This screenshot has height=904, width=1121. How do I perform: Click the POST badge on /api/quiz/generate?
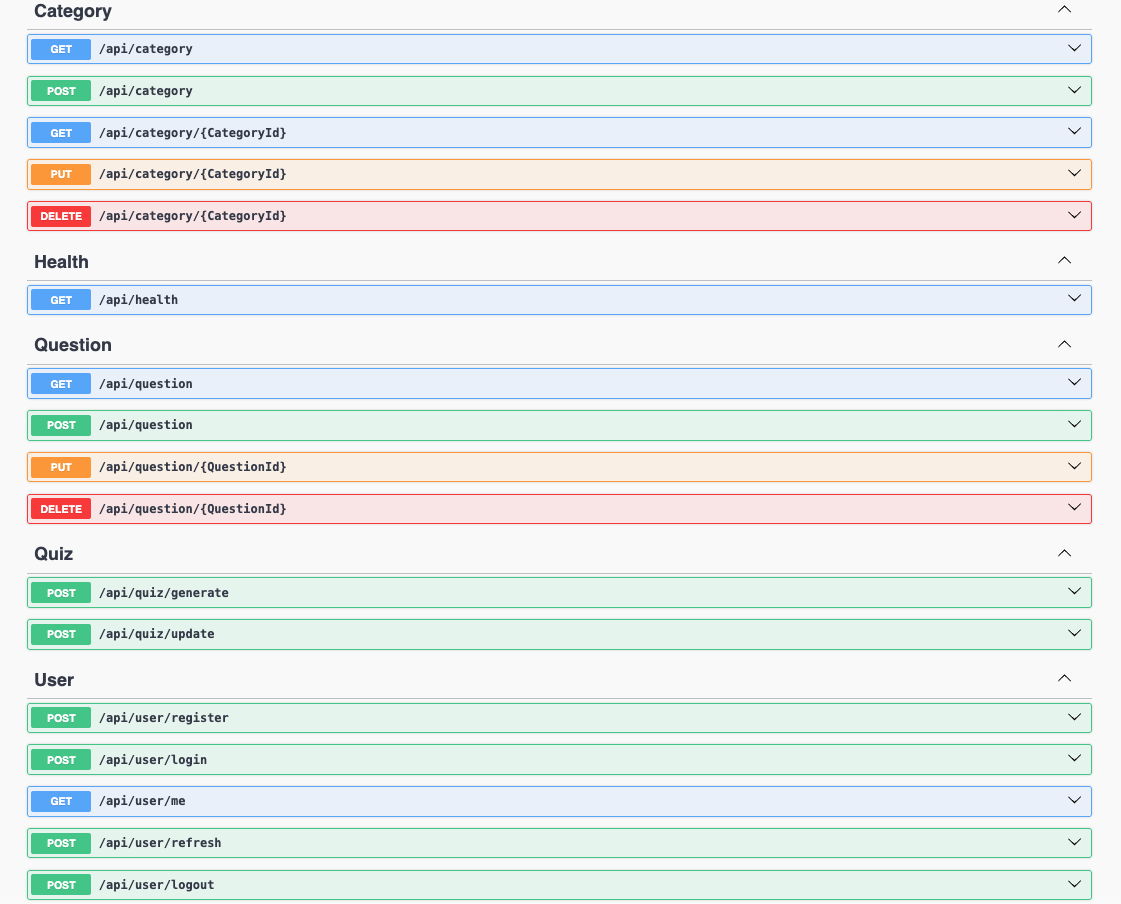(x=60, y=591)
